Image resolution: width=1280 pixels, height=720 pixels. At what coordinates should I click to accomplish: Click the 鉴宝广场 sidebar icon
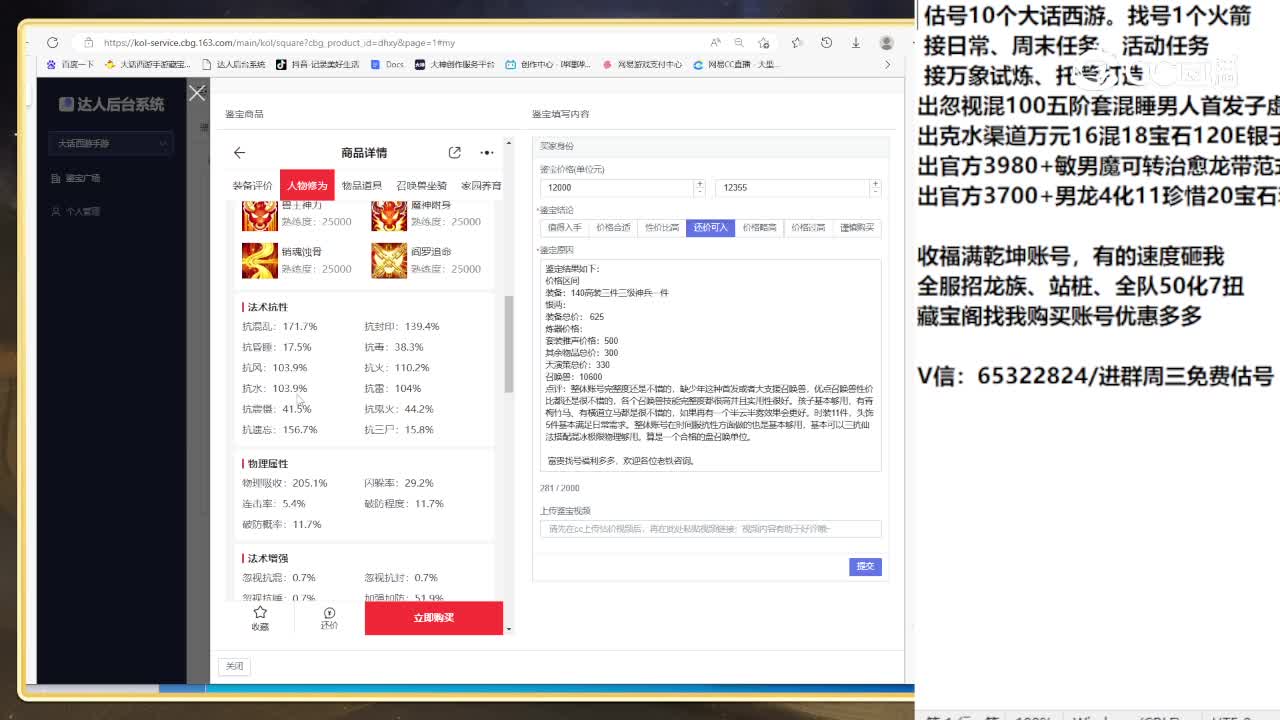[56, 178]
